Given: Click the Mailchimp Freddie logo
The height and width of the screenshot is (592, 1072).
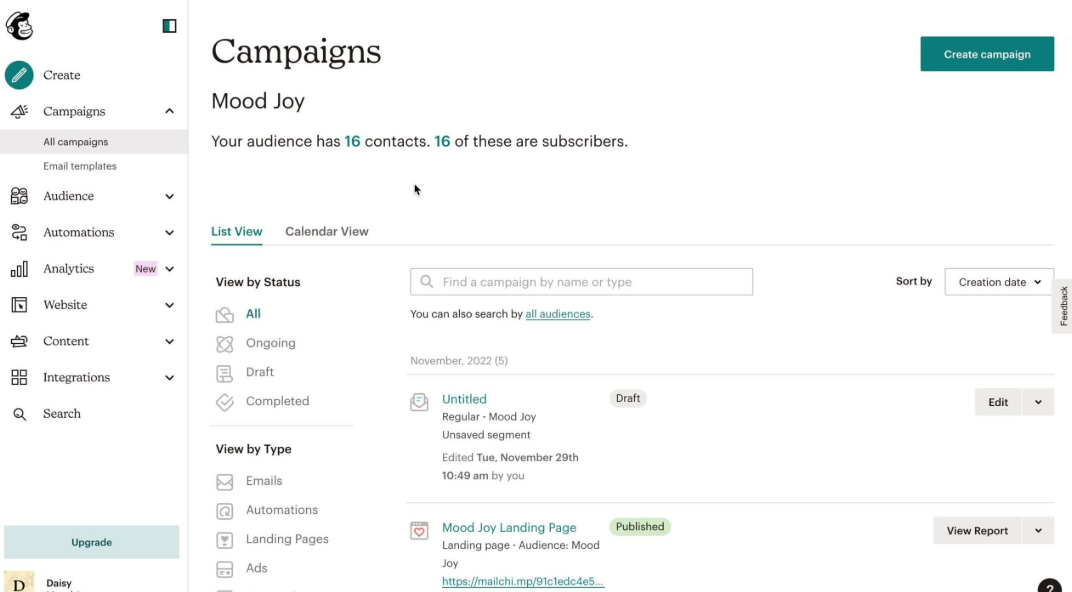Looking at the screenshot, I should 19,26.
